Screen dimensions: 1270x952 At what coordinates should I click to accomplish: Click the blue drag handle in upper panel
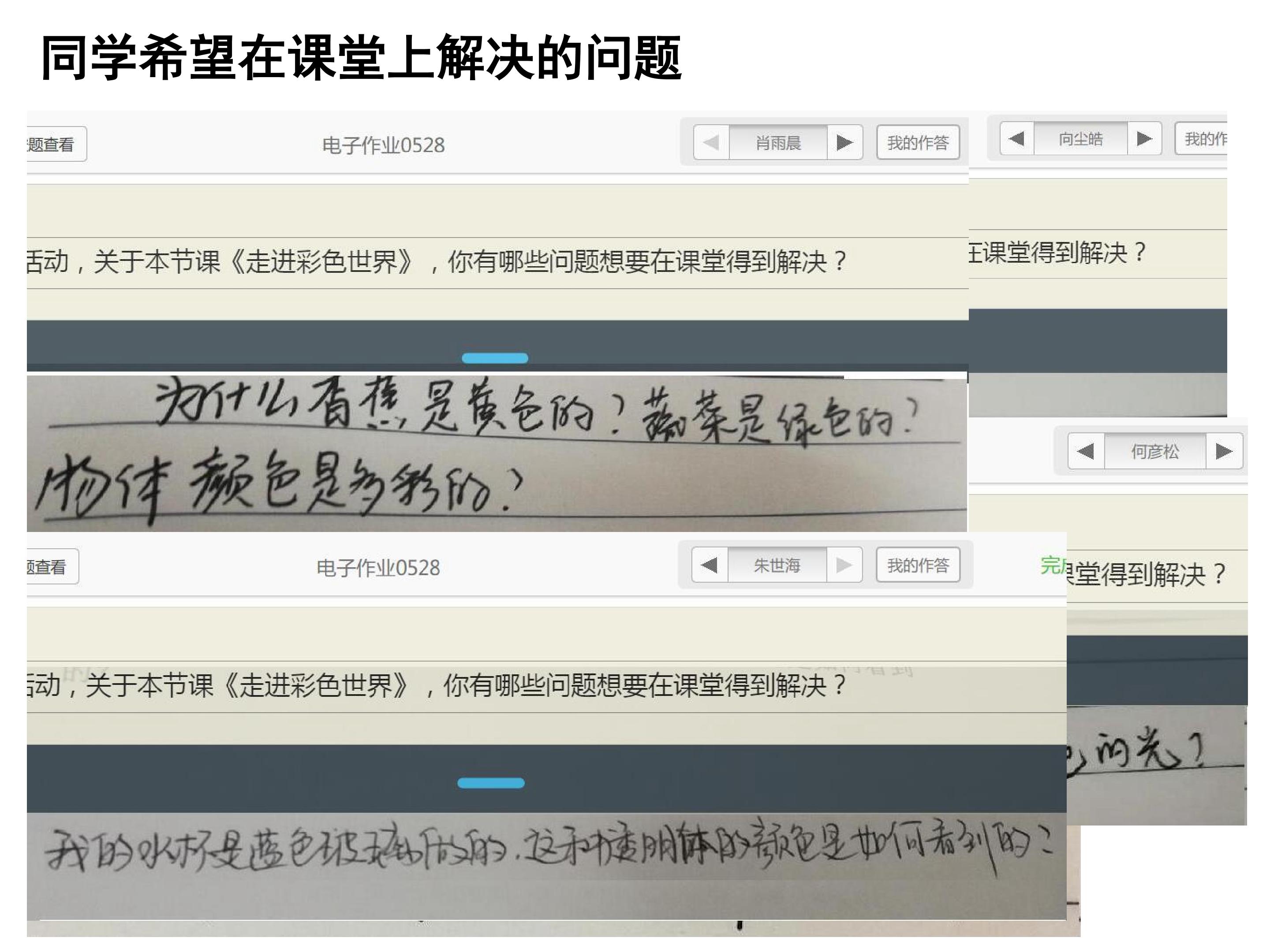495,358
